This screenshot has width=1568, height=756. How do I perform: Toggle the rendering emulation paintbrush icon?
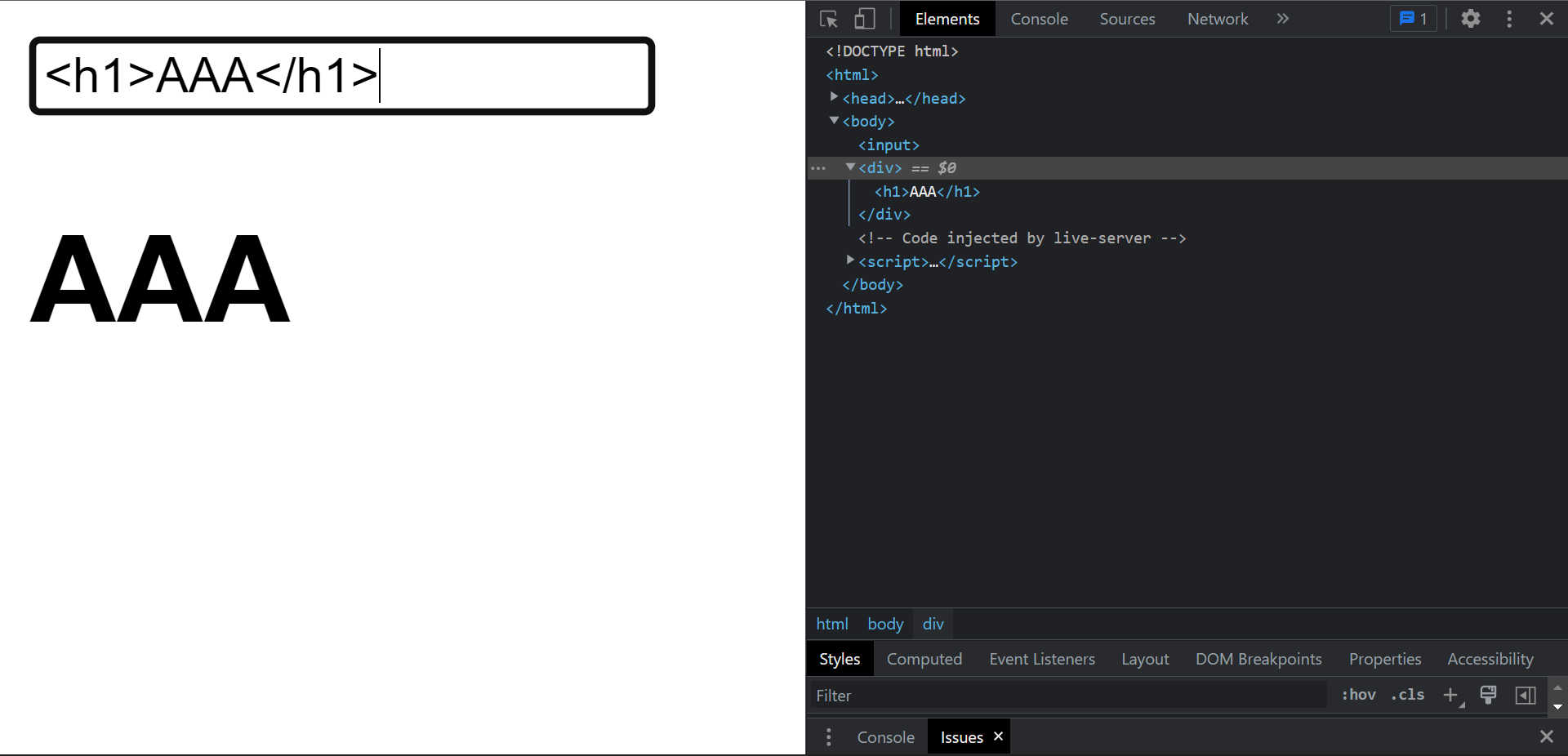[1488, 695]
